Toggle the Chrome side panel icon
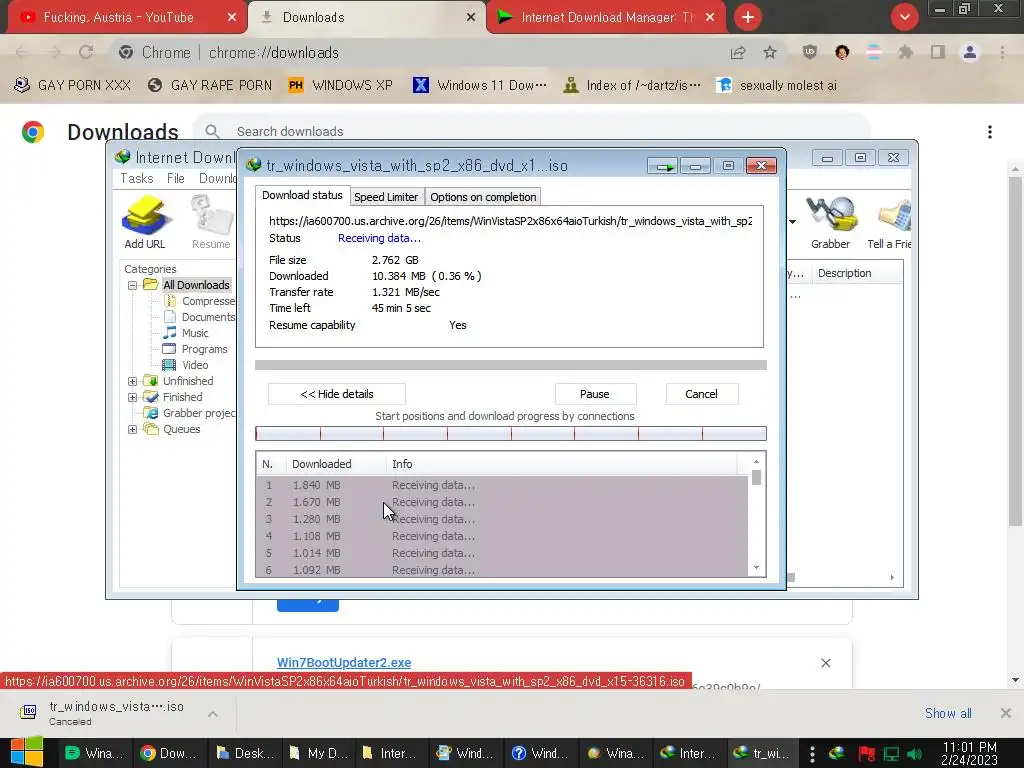Screen dimensions: 1024x768 [938, 52]
